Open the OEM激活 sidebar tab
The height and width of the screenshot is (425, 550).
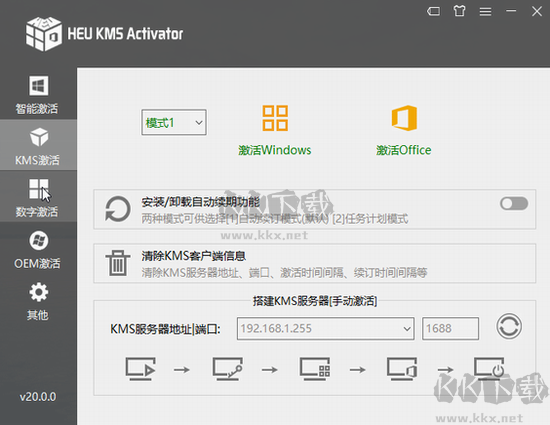tap(38, 249)
